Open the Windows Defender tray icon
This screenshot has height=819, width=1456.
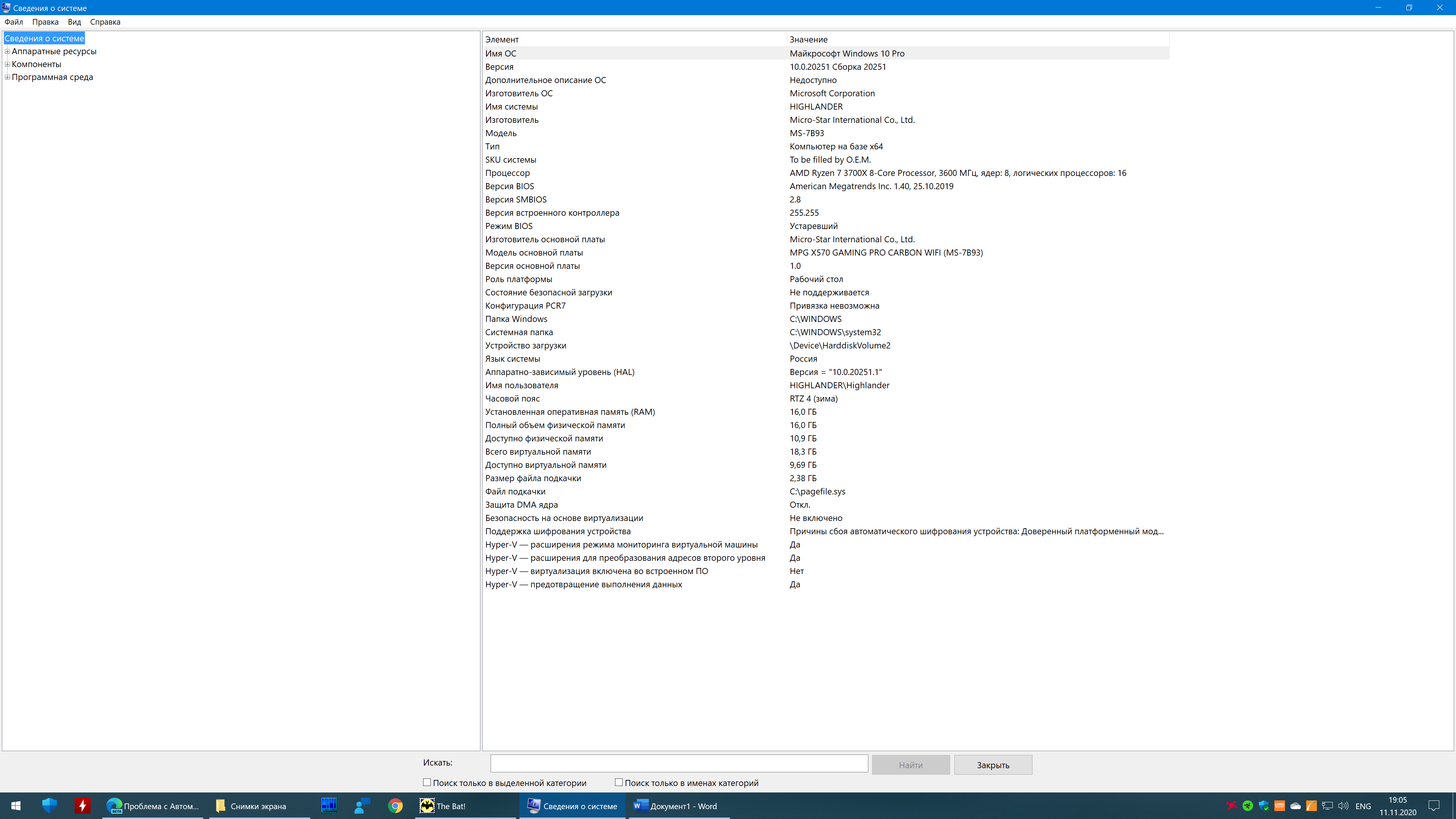[1264, 806]
